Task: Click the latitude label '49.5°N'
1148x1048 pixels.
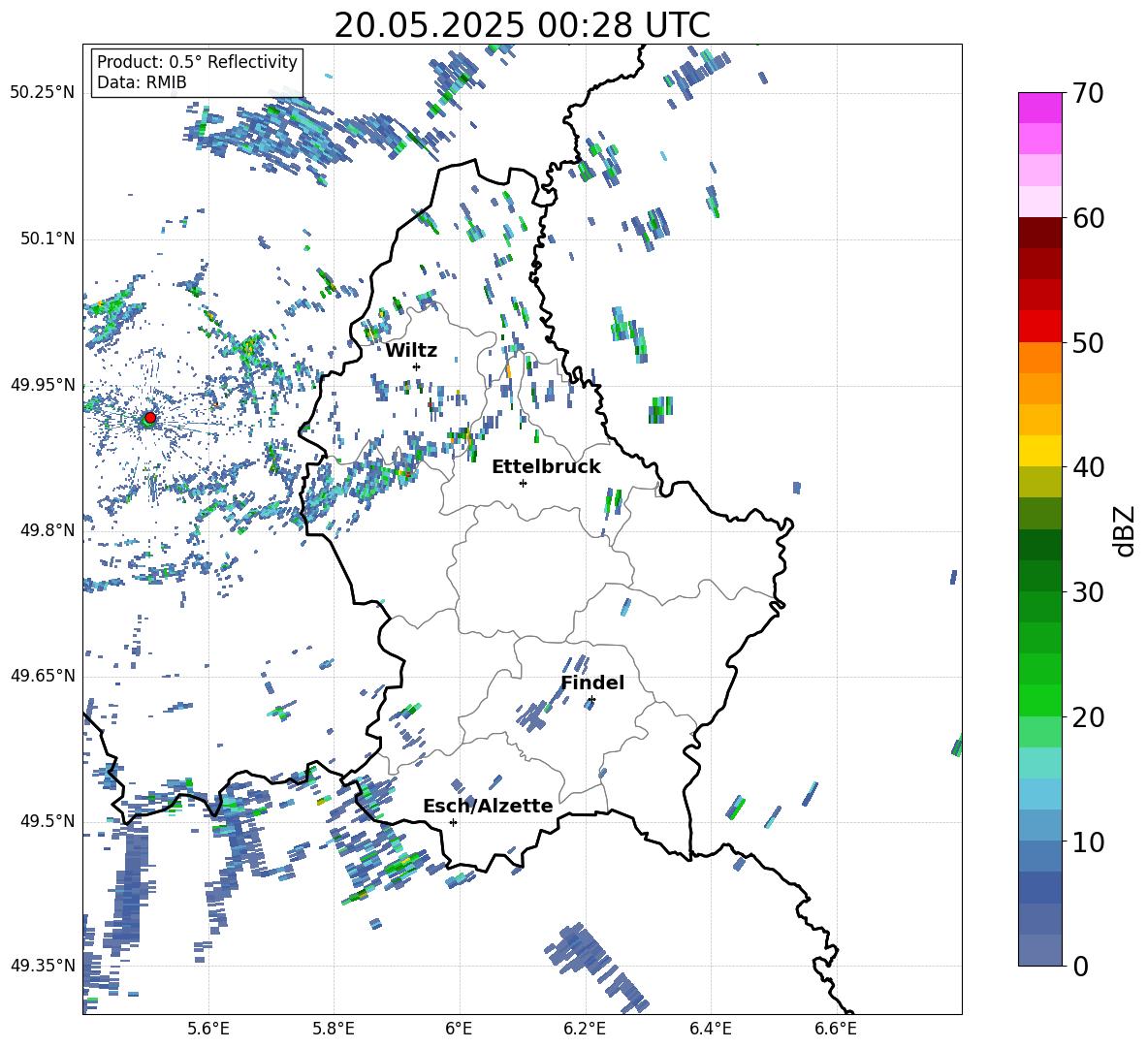Action: 48,821
